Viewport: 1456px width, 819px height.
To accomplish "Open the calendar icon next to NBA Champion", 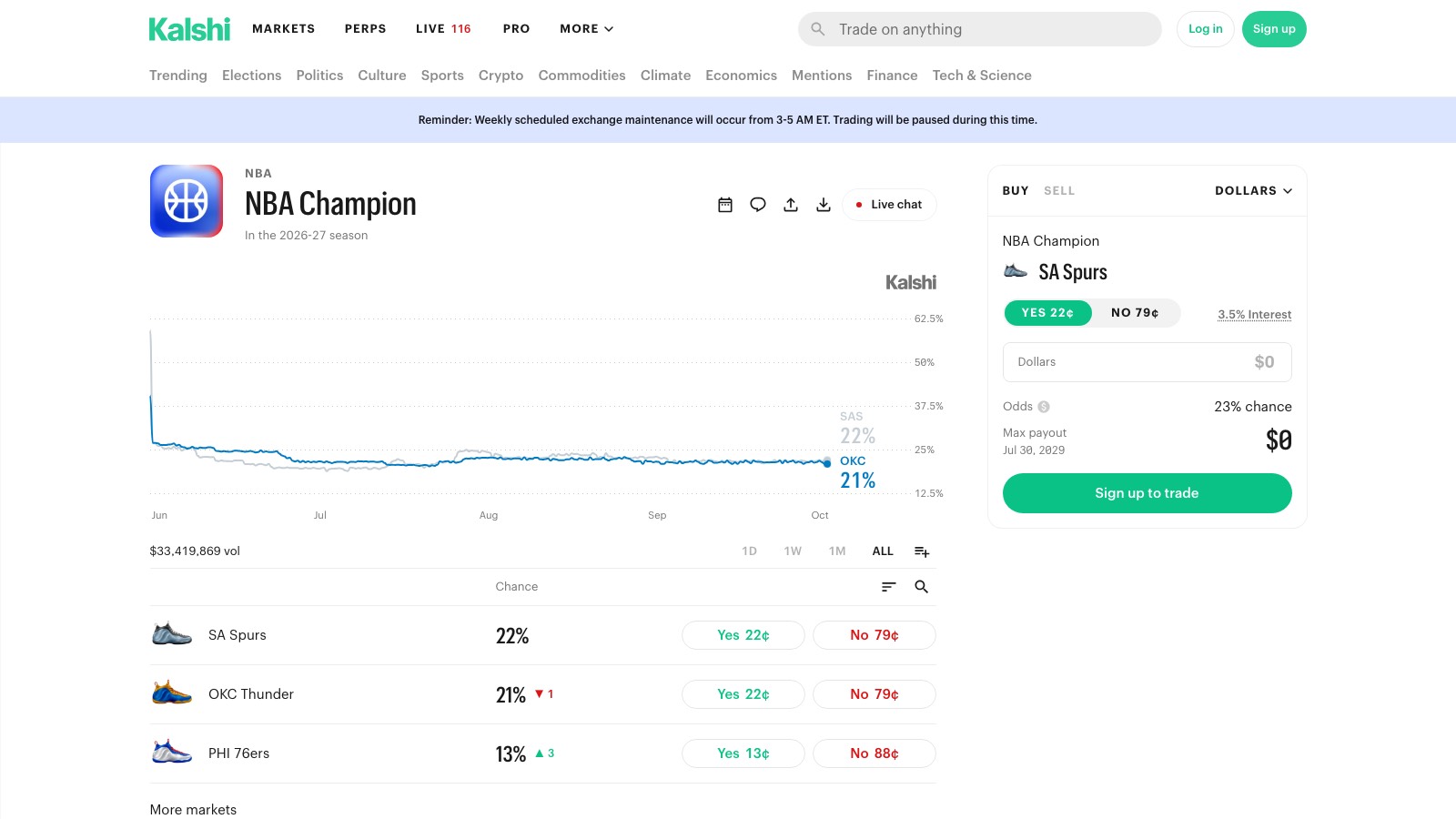I will pyautogui.click(x=725, y=205).
